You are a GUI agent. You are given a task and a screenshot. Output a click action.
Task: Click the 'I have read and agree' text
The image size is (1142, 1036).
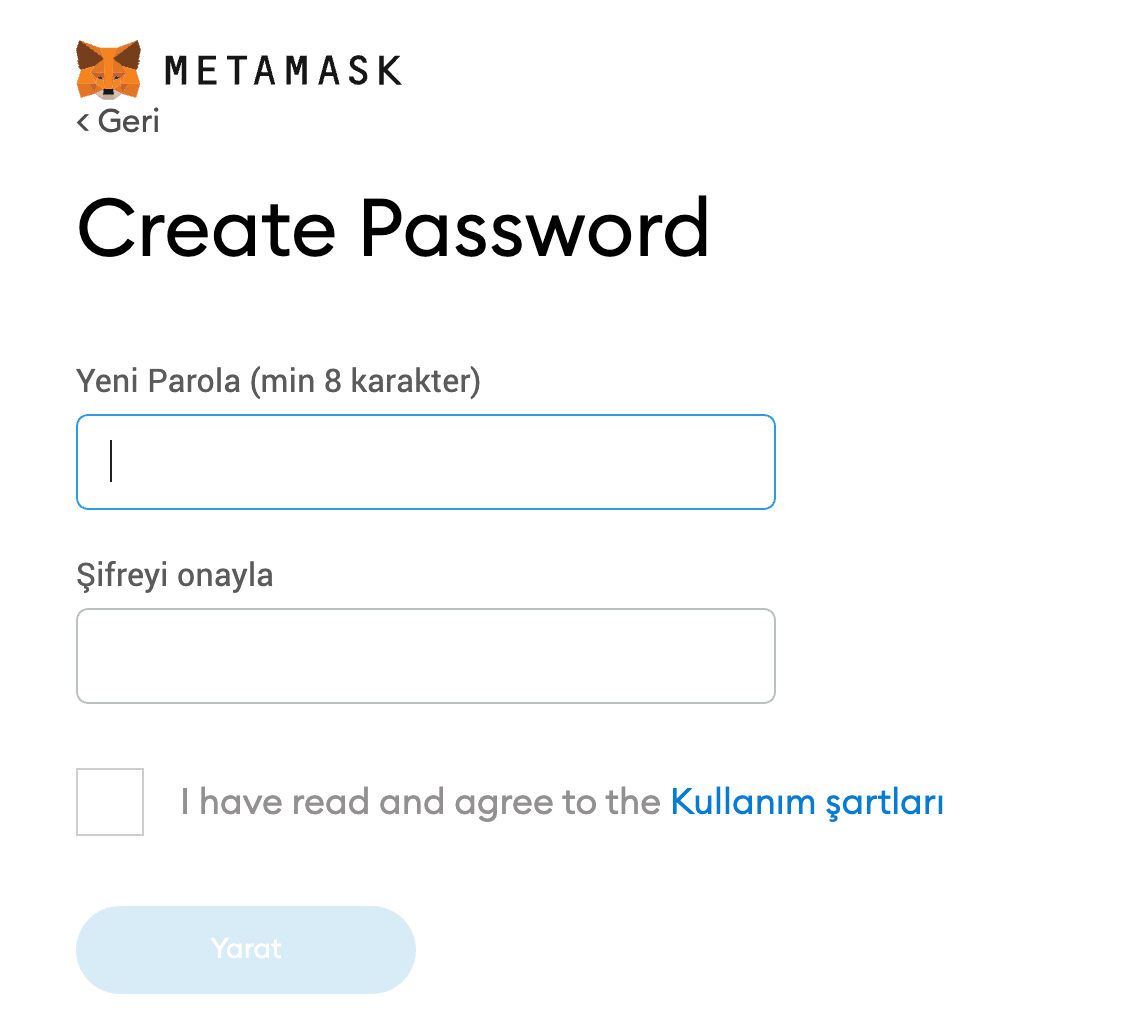421,801
